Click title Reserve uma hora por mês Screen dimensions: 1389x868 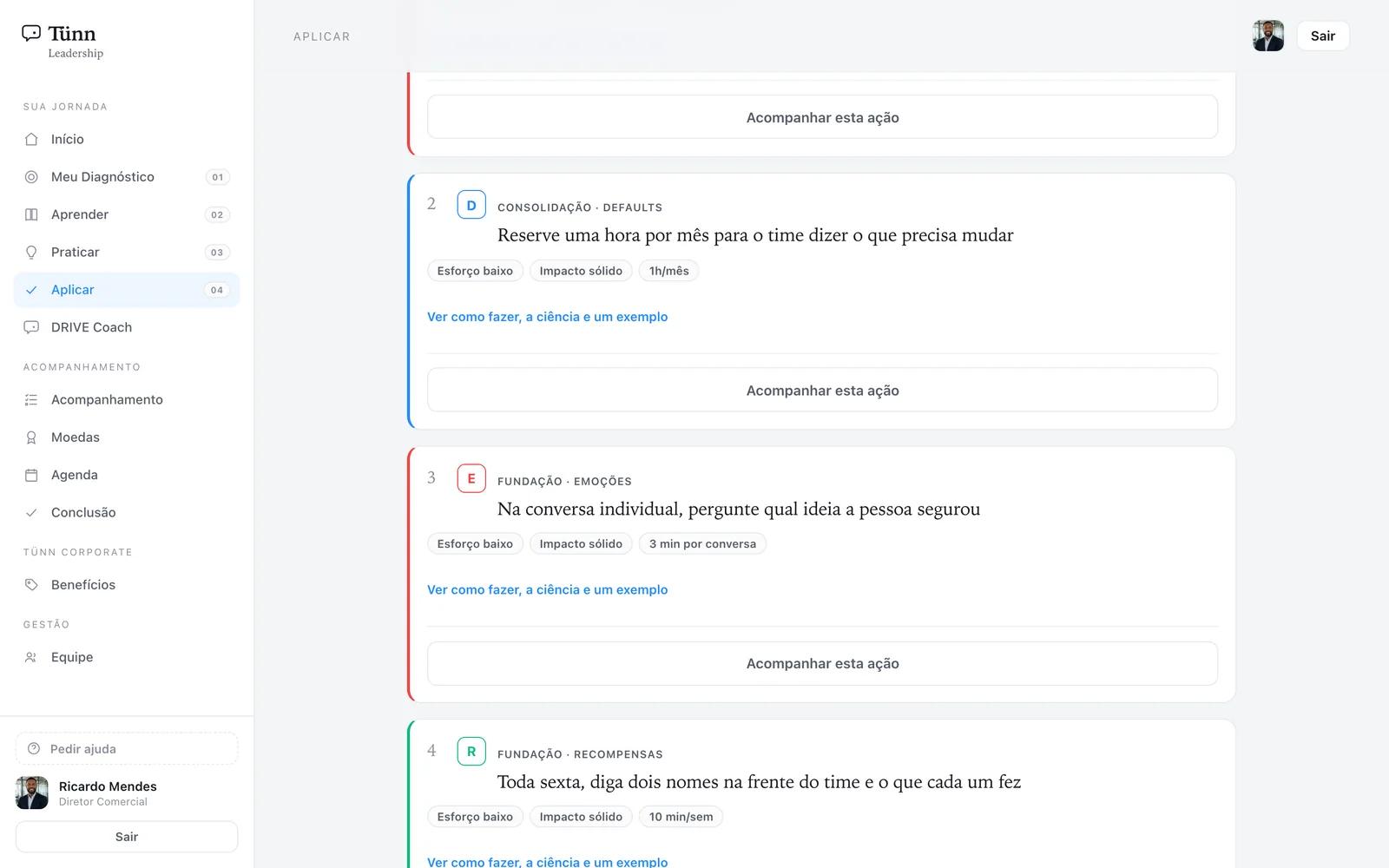tap(755, 235)
